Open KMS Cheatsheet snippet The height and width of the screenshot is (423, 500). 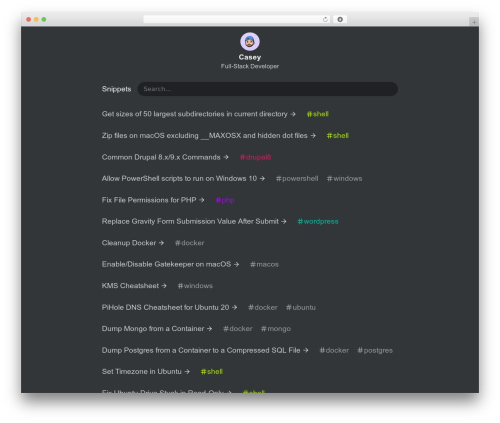[x=134, y=286]
